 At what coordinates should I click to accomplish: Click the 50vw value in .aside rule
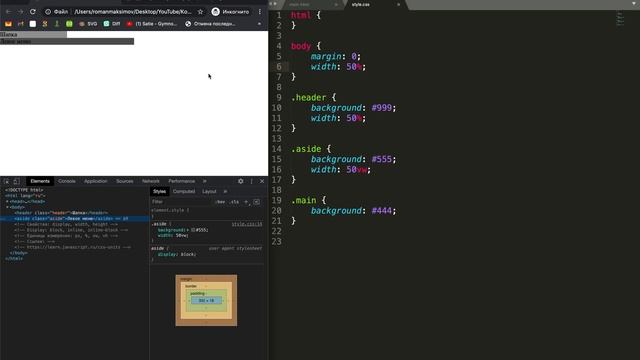click(356, 169)
